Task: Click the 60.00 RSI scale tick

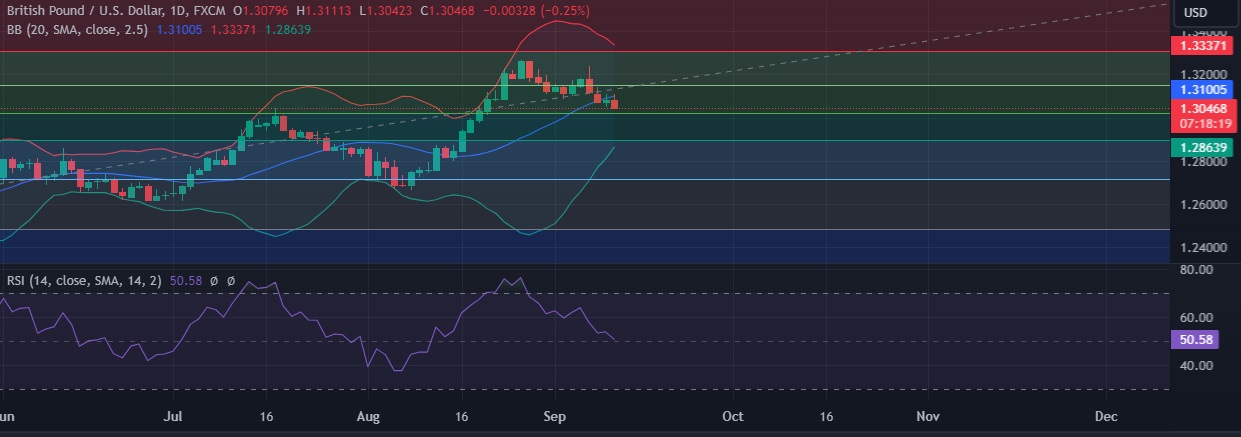Action: tap(1196, 318)
